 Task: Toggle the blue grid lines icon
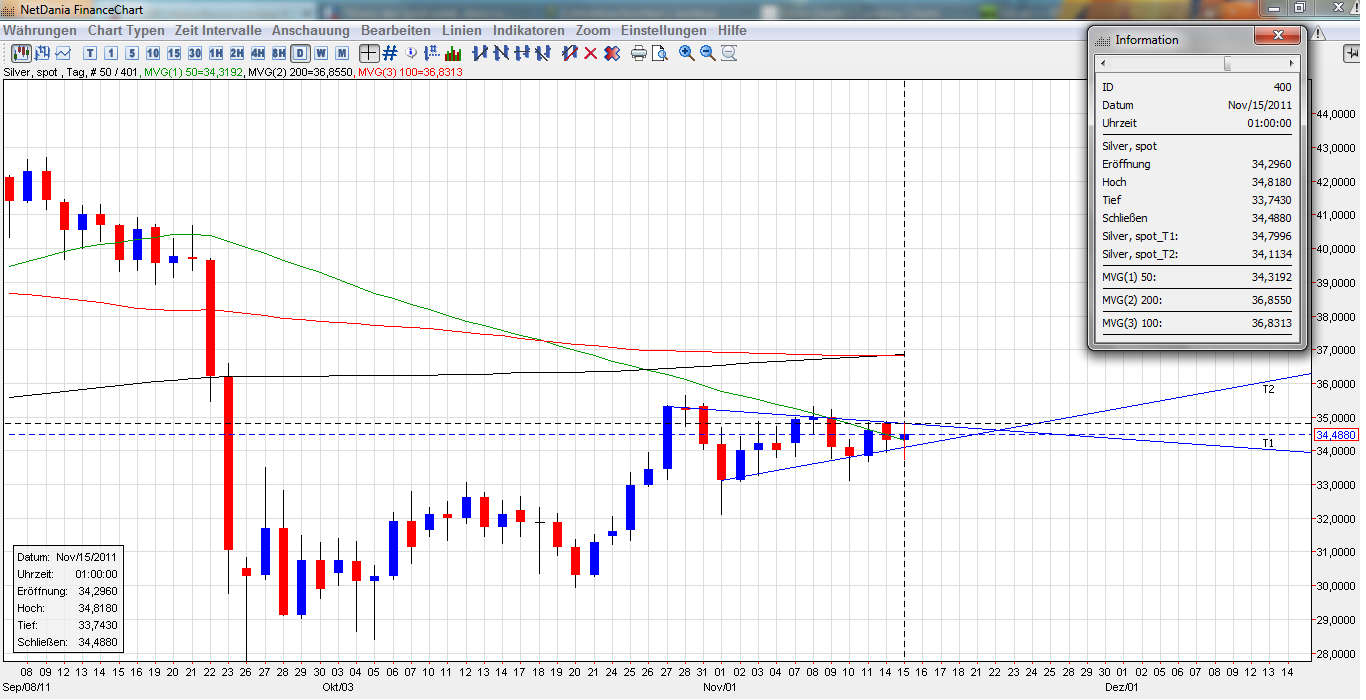(x=390, y=53)
